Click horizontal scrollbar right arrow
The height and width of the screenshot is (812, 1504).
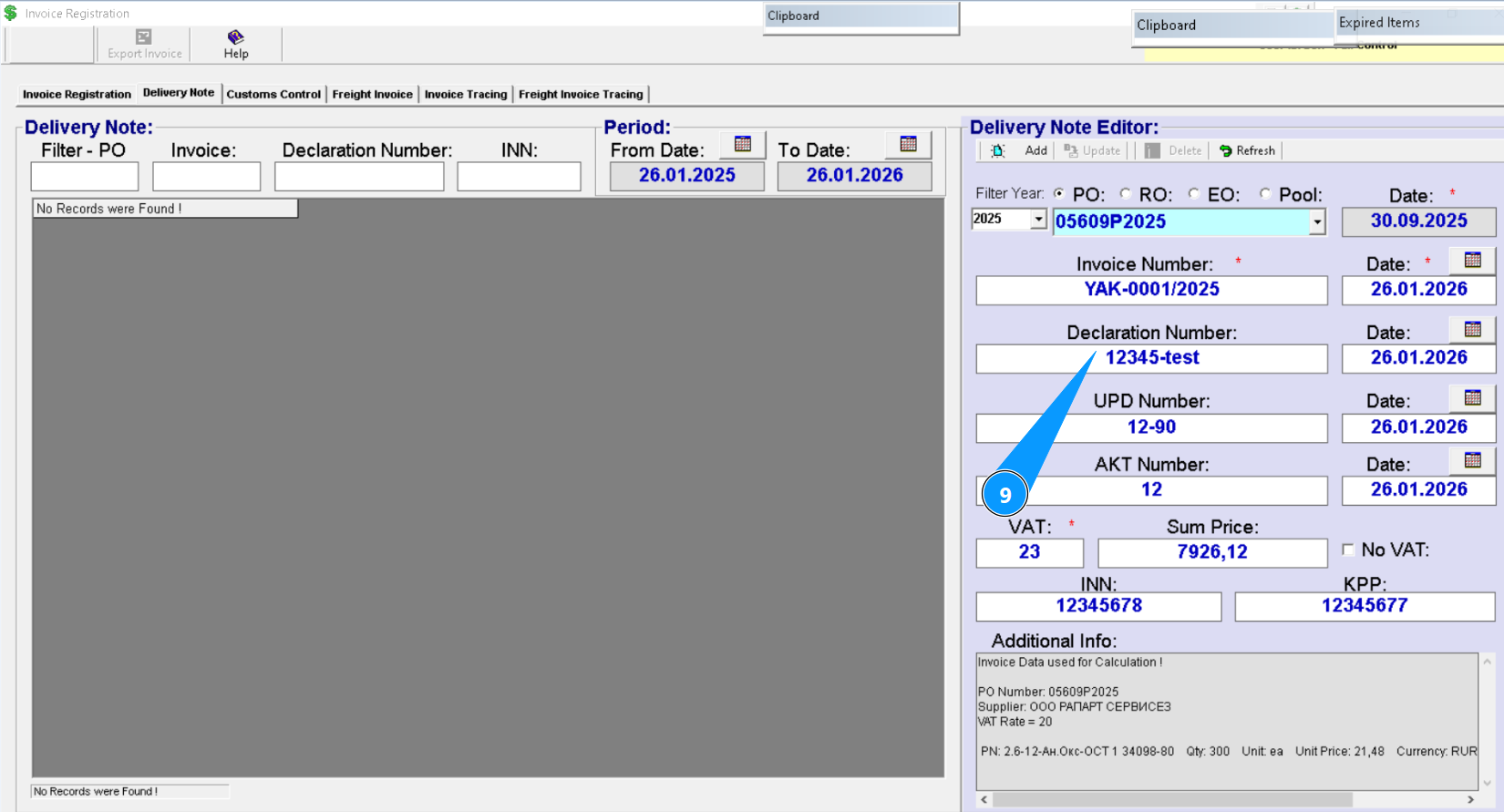[1470, 799]
